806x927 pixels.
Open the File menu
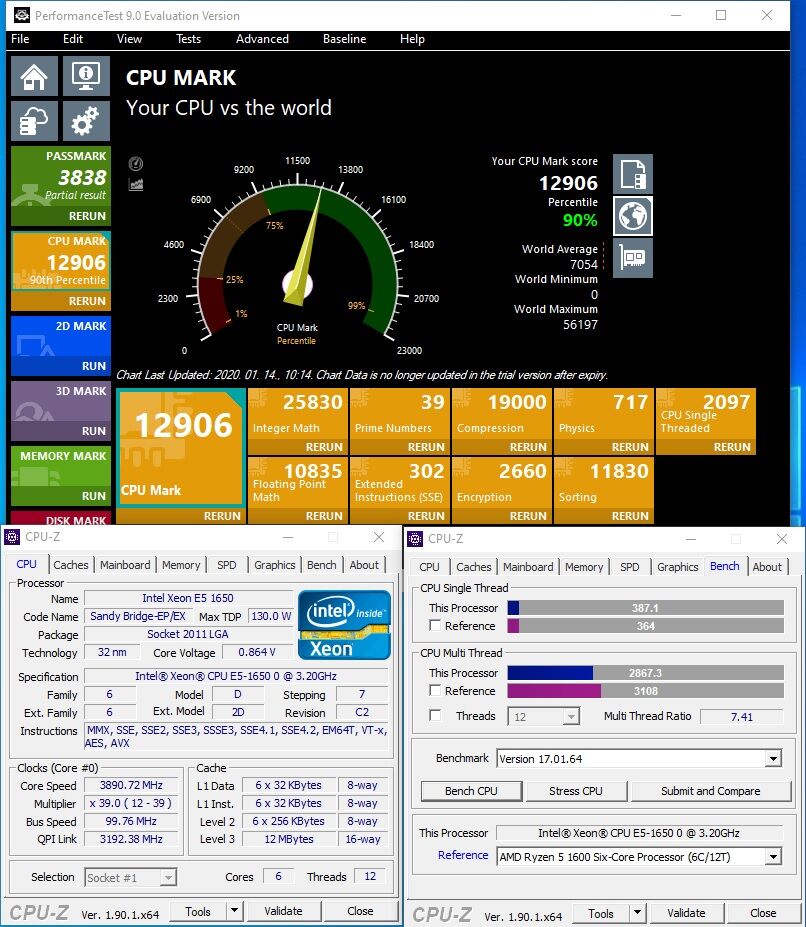click(x=20, y=39)
